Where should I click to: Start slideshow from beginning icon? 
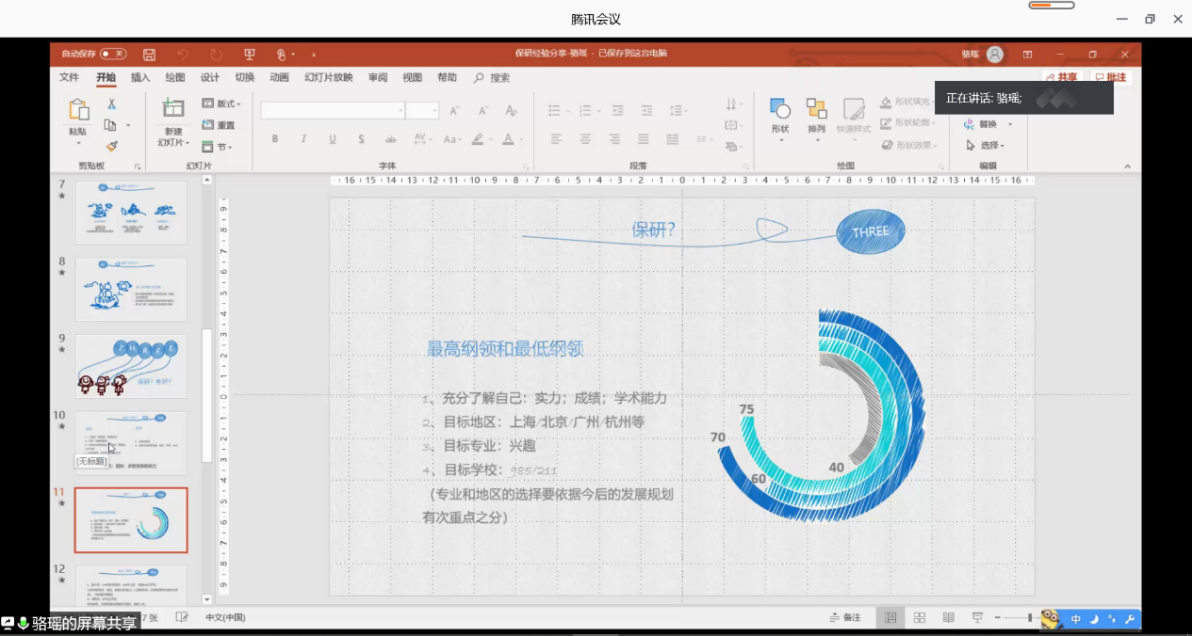pos(249,54)
